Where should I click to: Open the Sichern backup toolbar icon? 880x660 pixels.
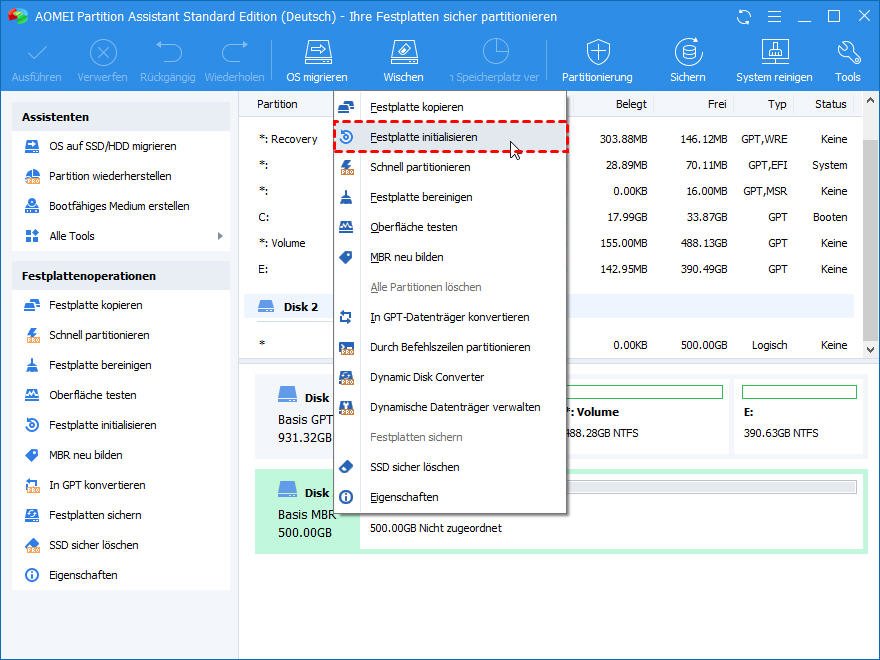[x=688, y=61]
